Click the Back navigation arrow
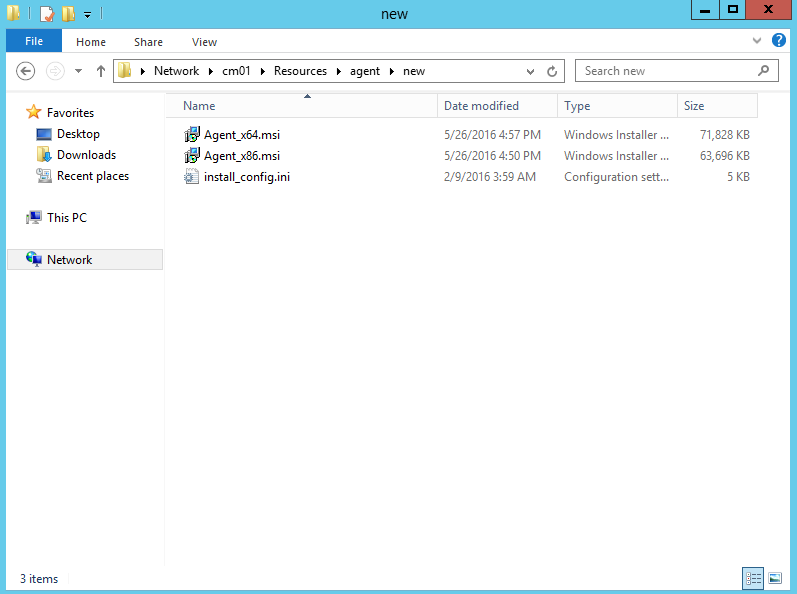Viewport: 797px width, 594px height. click(x=26, y=71)
